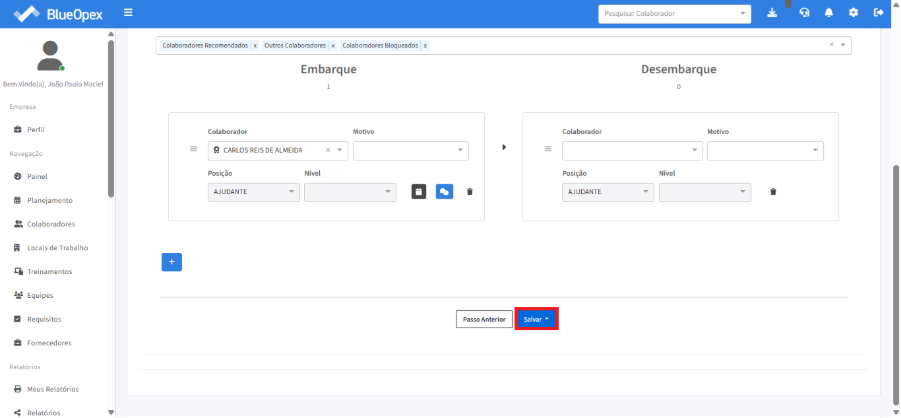Clear CARLOS REIS DE ALMEIDA selection
Screen dimensions: 901x418
coord(328,150)
